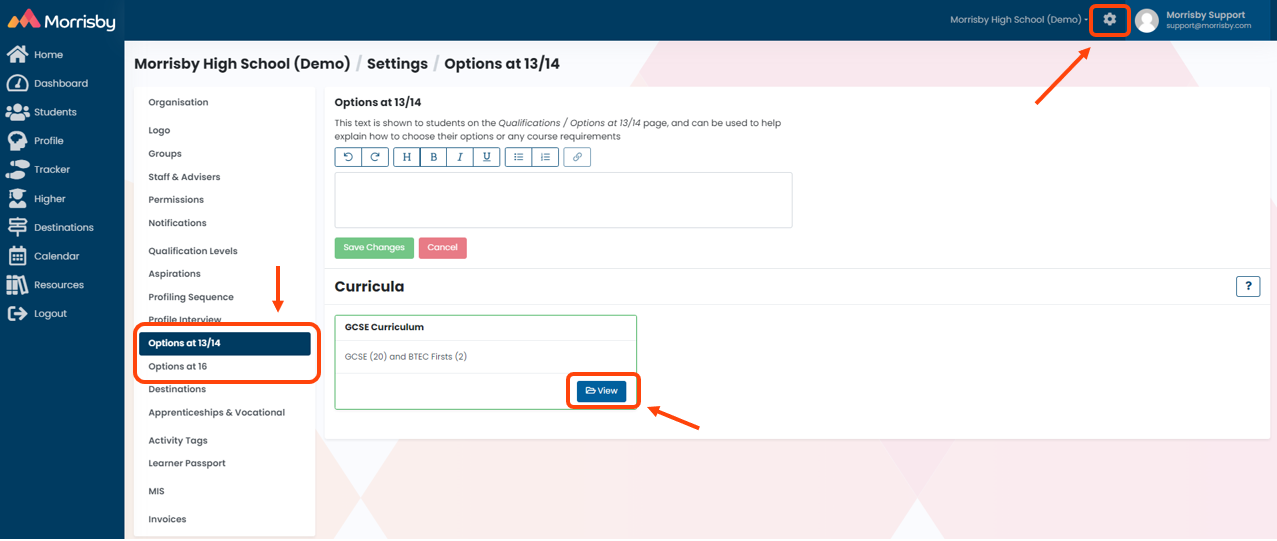The height and width of the screenshot is (541, 1277).
Task: Undo the last editor change
Action: pyautogui.click(x=348, y=157)
